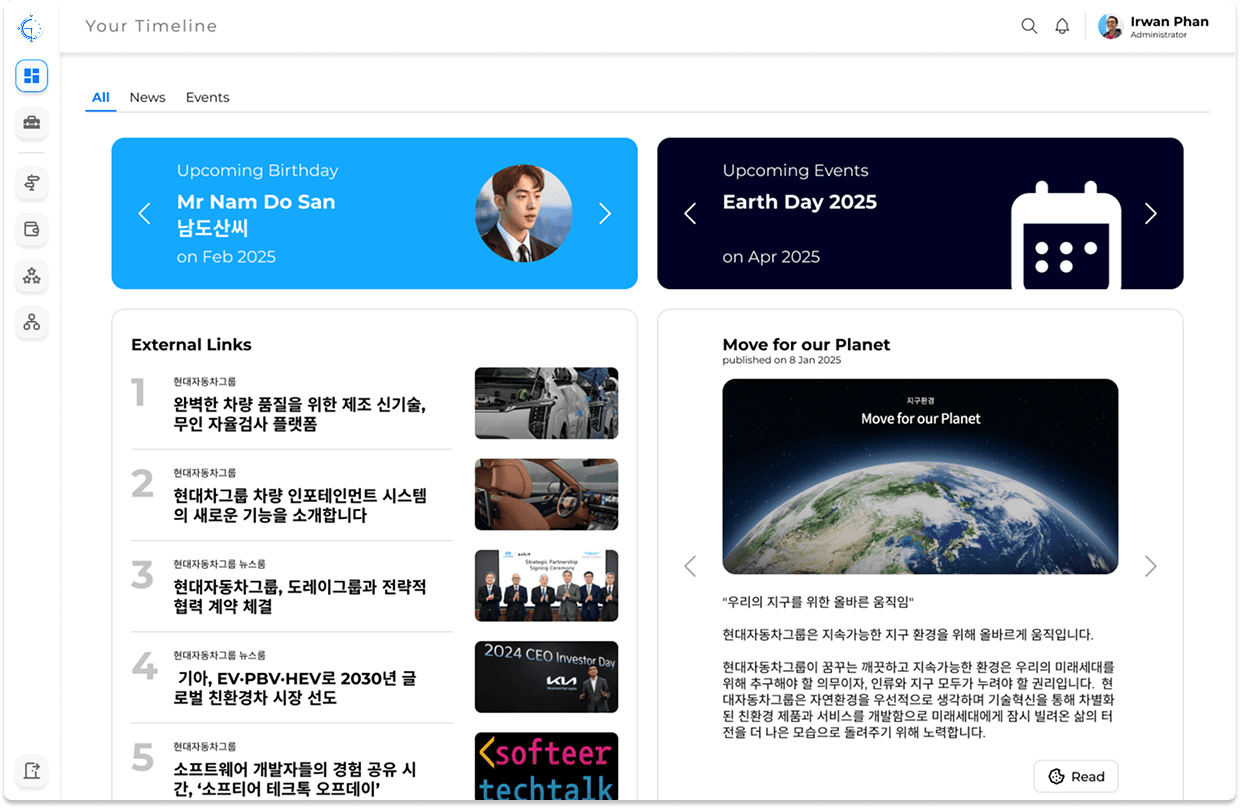This screenshot has height=808, width=1240.
Task: Go to previous article in Move for our Planet
Action: point(690,566)
